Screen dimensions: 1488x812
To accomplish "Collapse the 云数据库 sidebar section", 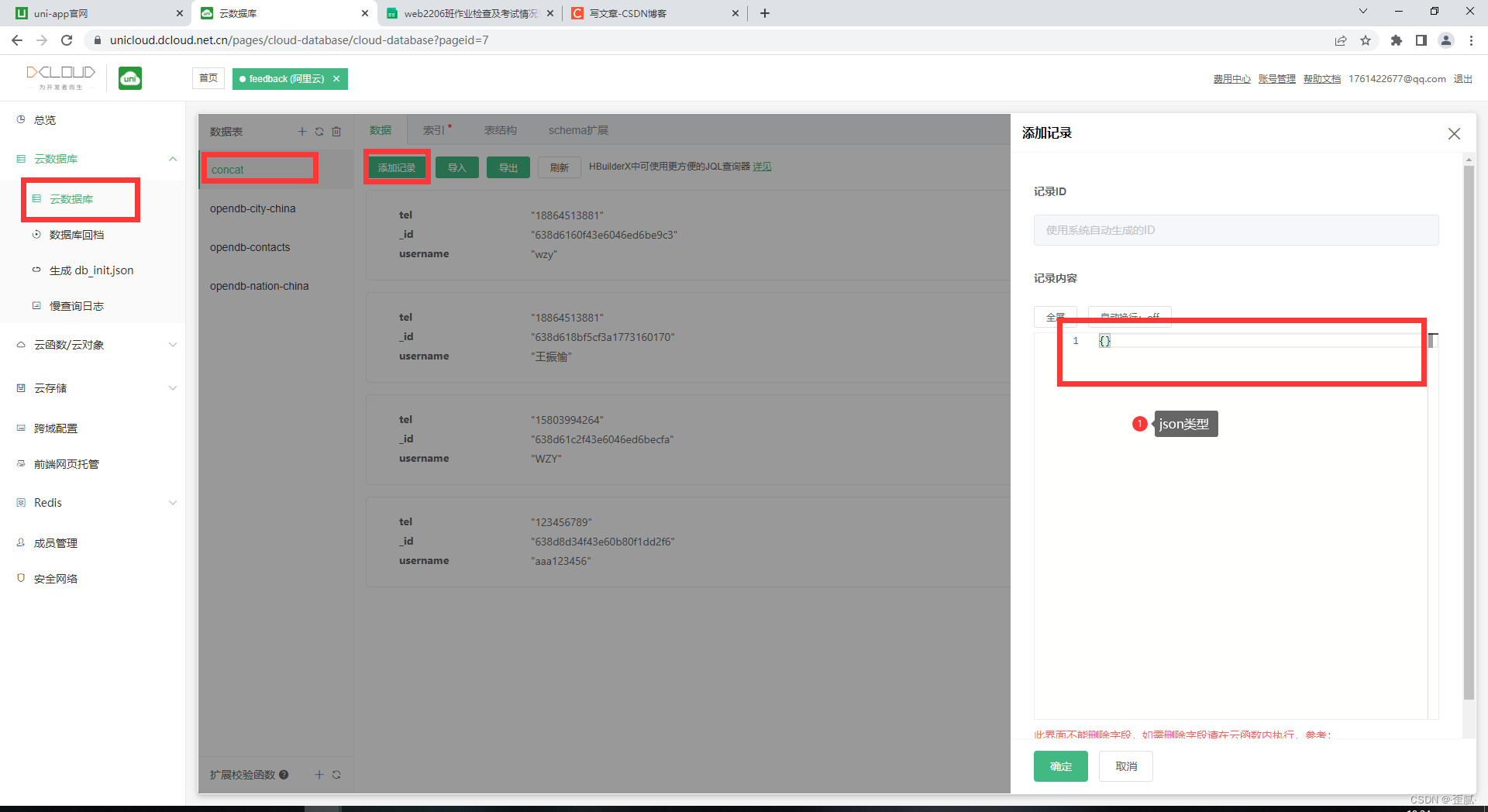I will click(173, 159).
